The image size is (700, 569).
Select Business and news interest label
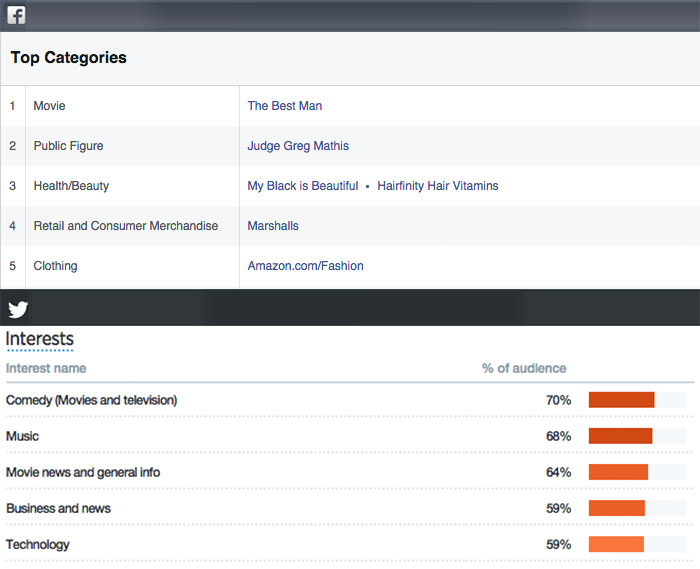click(x=58, y=508)
